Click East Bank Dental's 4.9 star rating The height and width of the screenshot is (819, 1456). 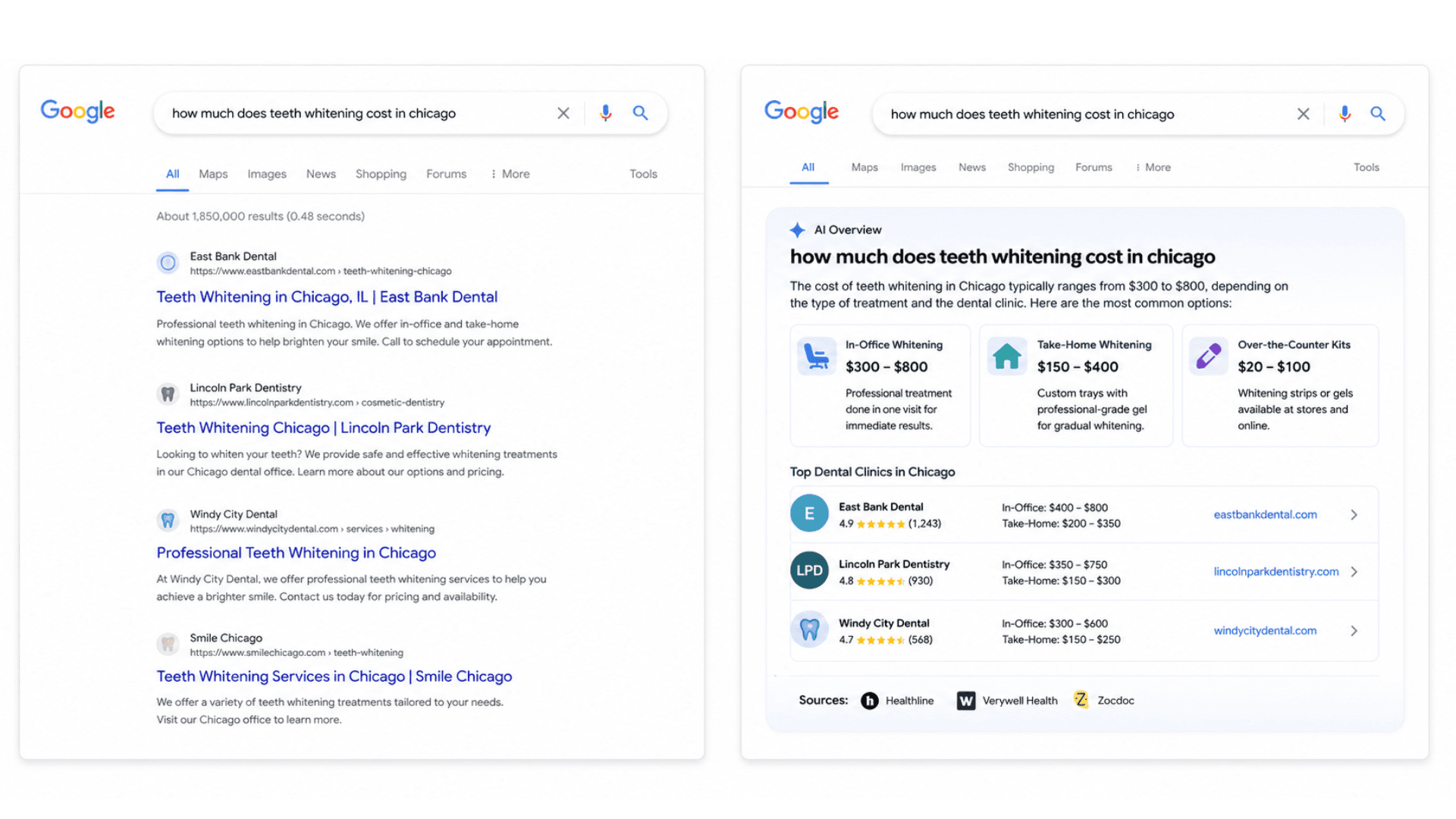click(x=880, y=524)
